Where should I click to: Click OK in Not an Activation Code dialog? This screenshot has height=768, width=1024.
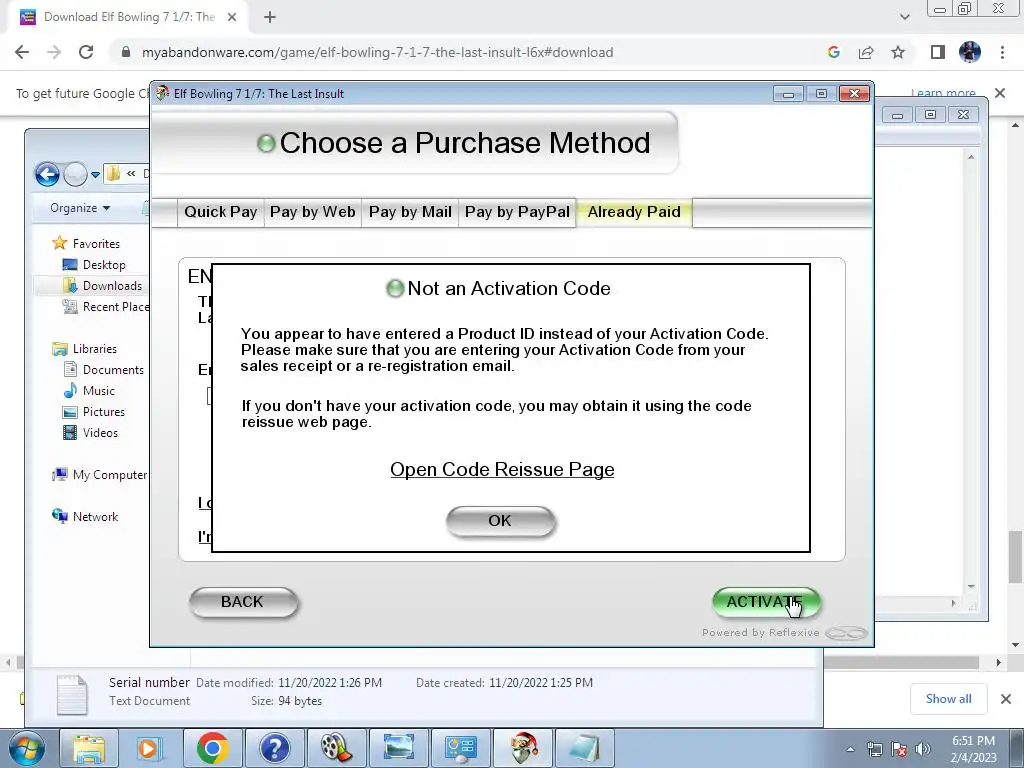[x=501, y=521]
